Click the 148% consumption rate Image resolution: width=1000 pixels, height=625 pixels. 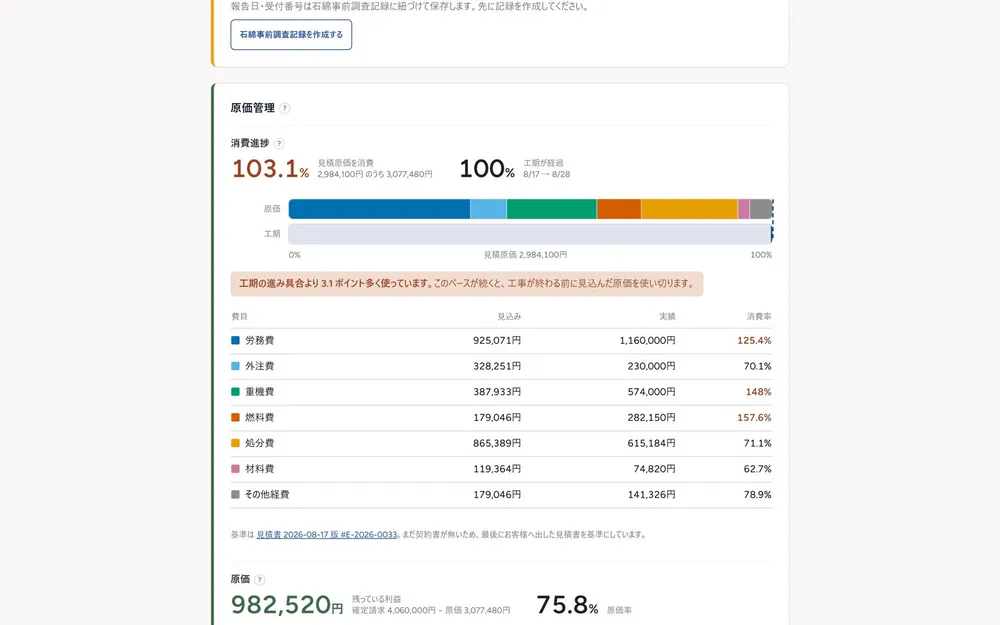click(759, 392)
